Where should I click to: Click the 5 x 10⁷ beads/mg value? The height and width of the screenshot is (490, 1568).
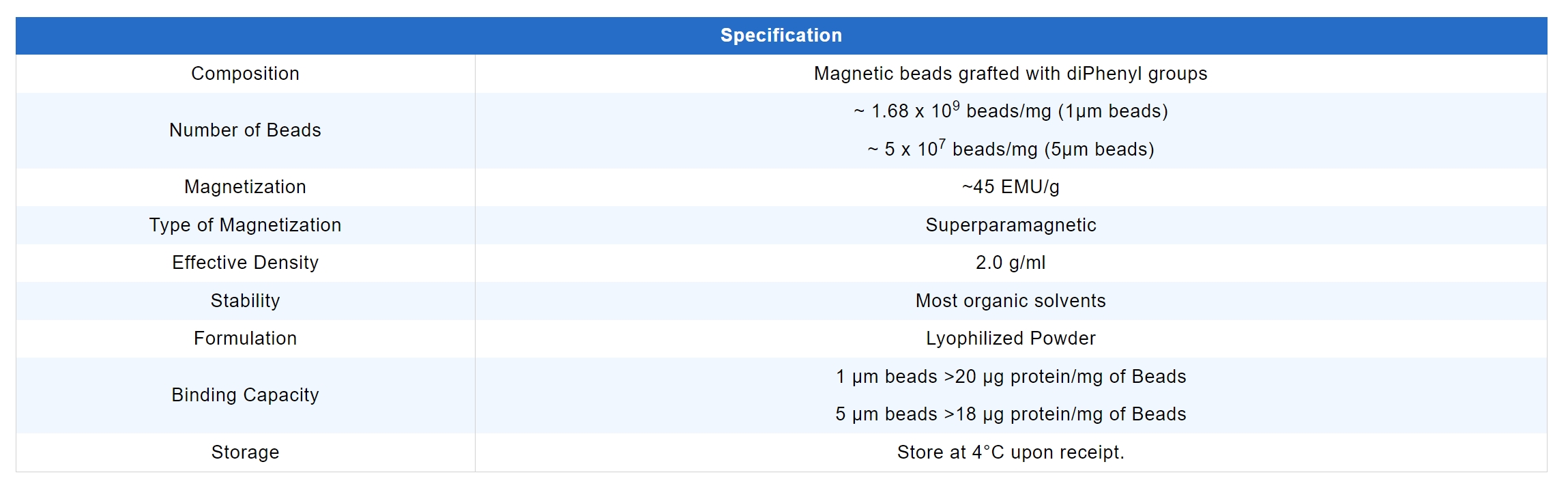(1010, 149)
